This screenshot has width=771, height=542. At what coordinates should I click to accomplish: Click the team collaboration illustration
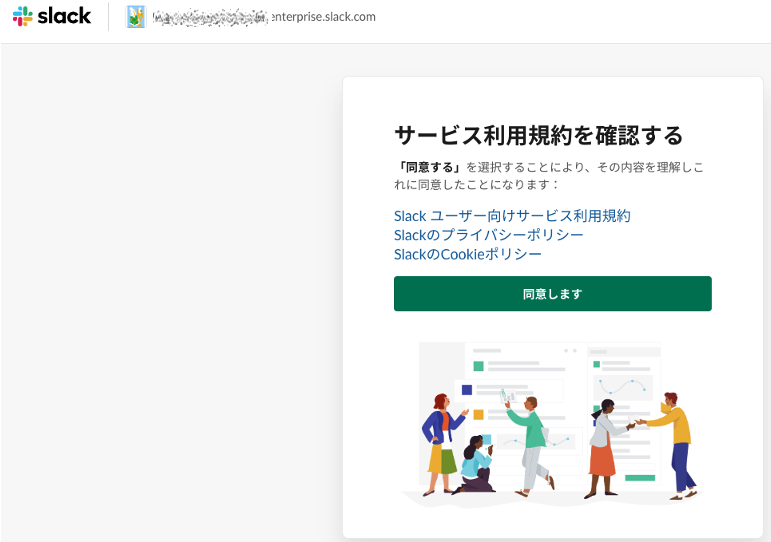553,423
